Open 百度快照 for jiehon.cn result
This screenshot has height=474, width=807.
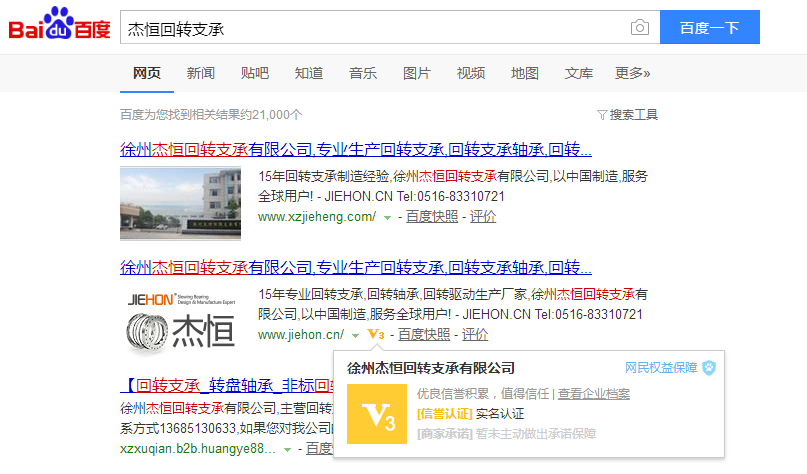tap(424, 335)
